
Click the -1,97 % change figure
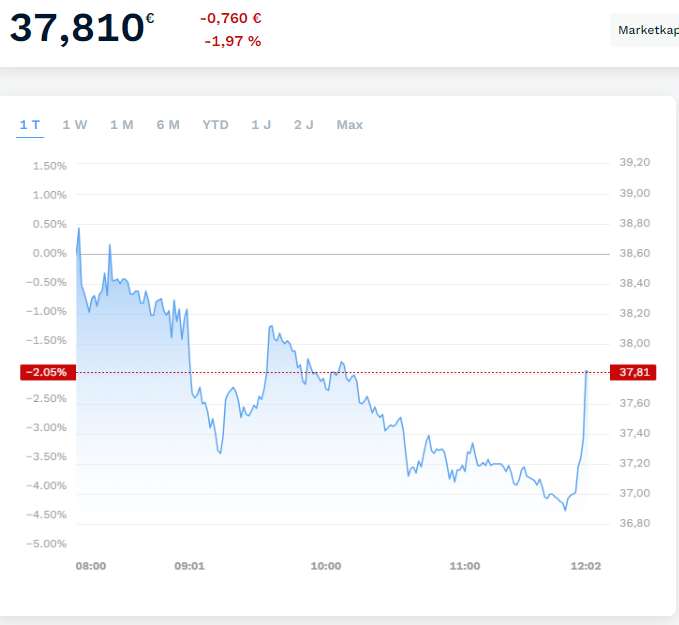click(233, 41)
